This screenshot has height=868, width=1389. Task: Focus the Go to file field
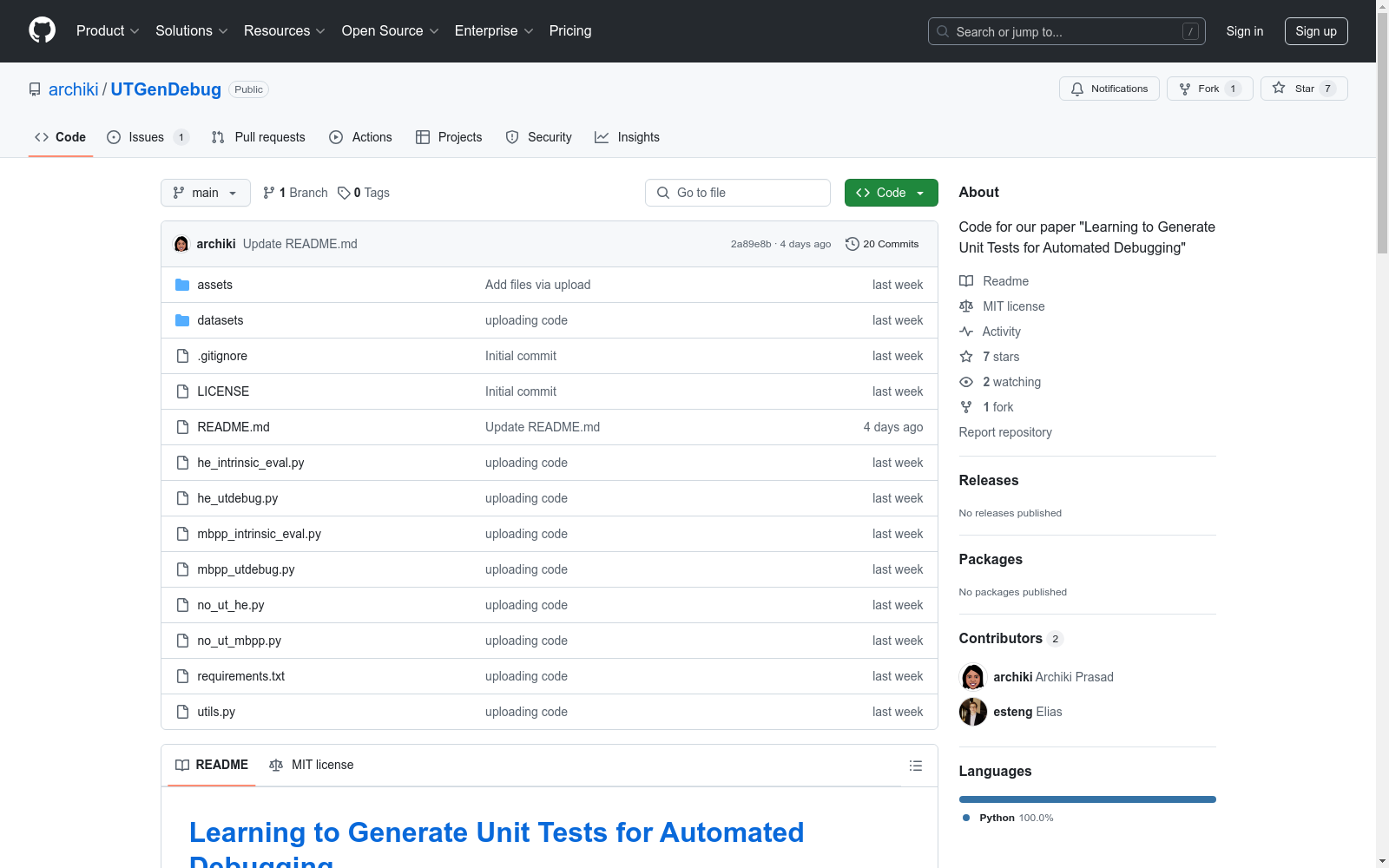coord(738,193)
